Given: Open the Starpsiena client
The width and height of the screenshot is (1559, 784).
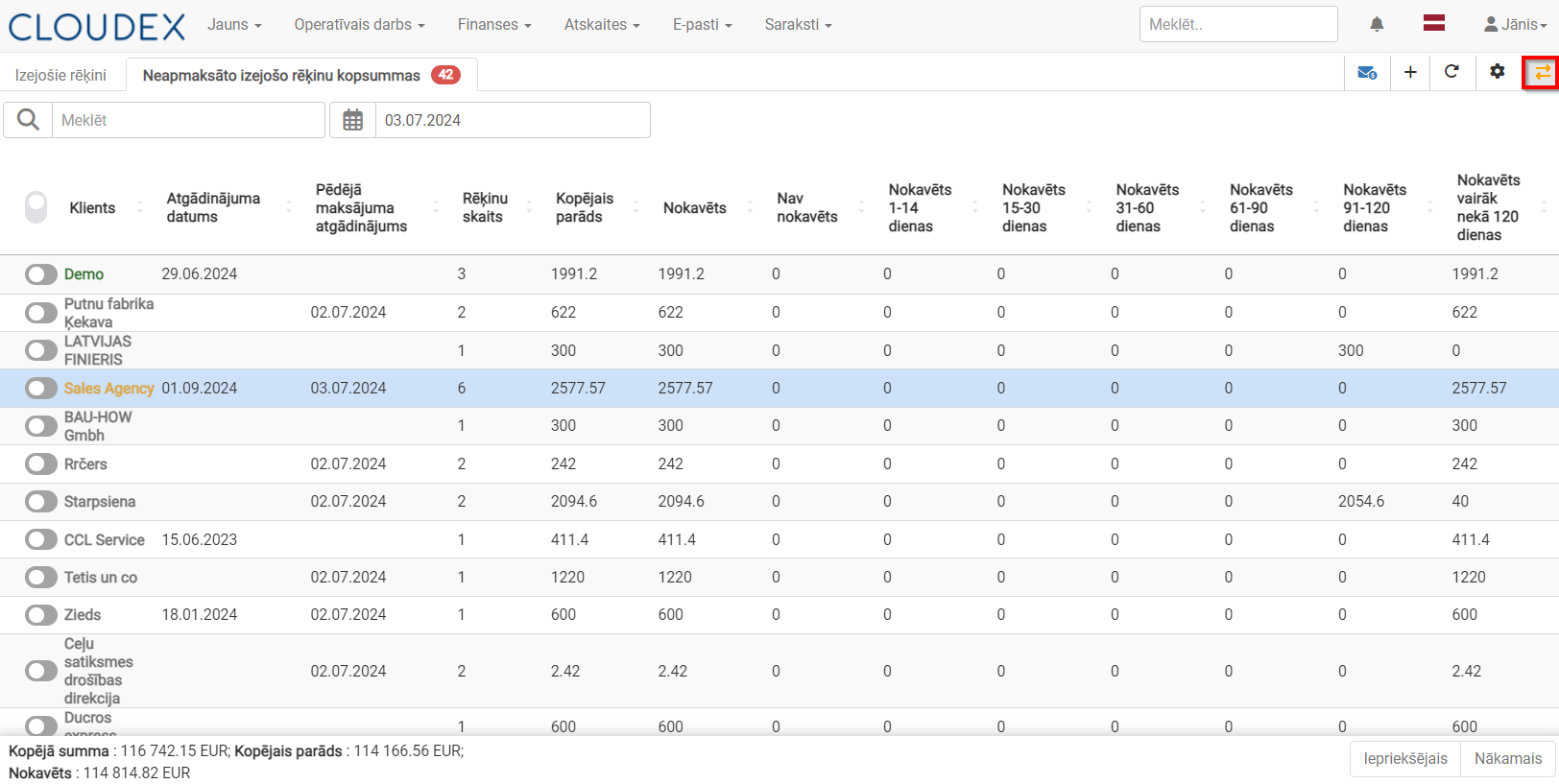Looking at the screenshot, I should [x=100, y=502].
